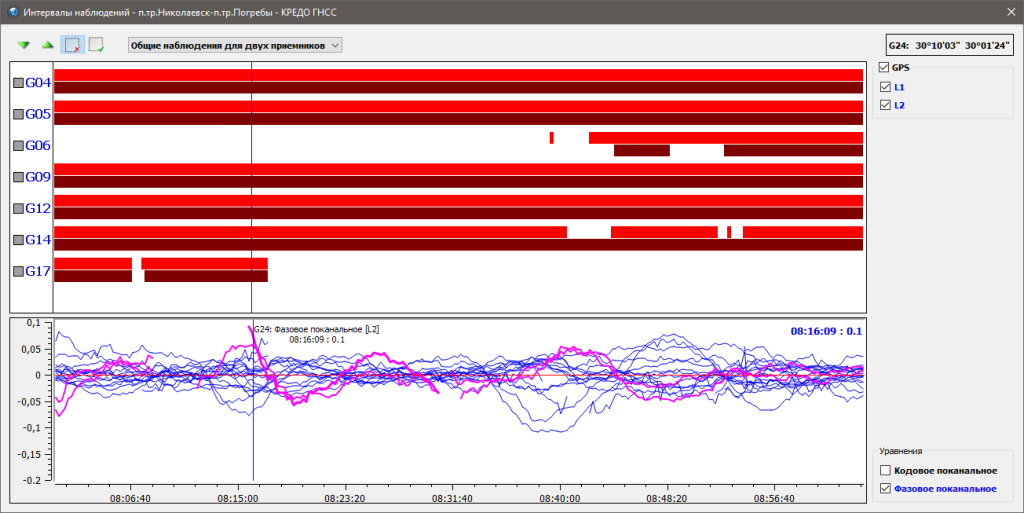Screen dimensions: 1024x513
Task: Enable Кодовое поканальное equations checkbox
Action: [x=886, y=470]
